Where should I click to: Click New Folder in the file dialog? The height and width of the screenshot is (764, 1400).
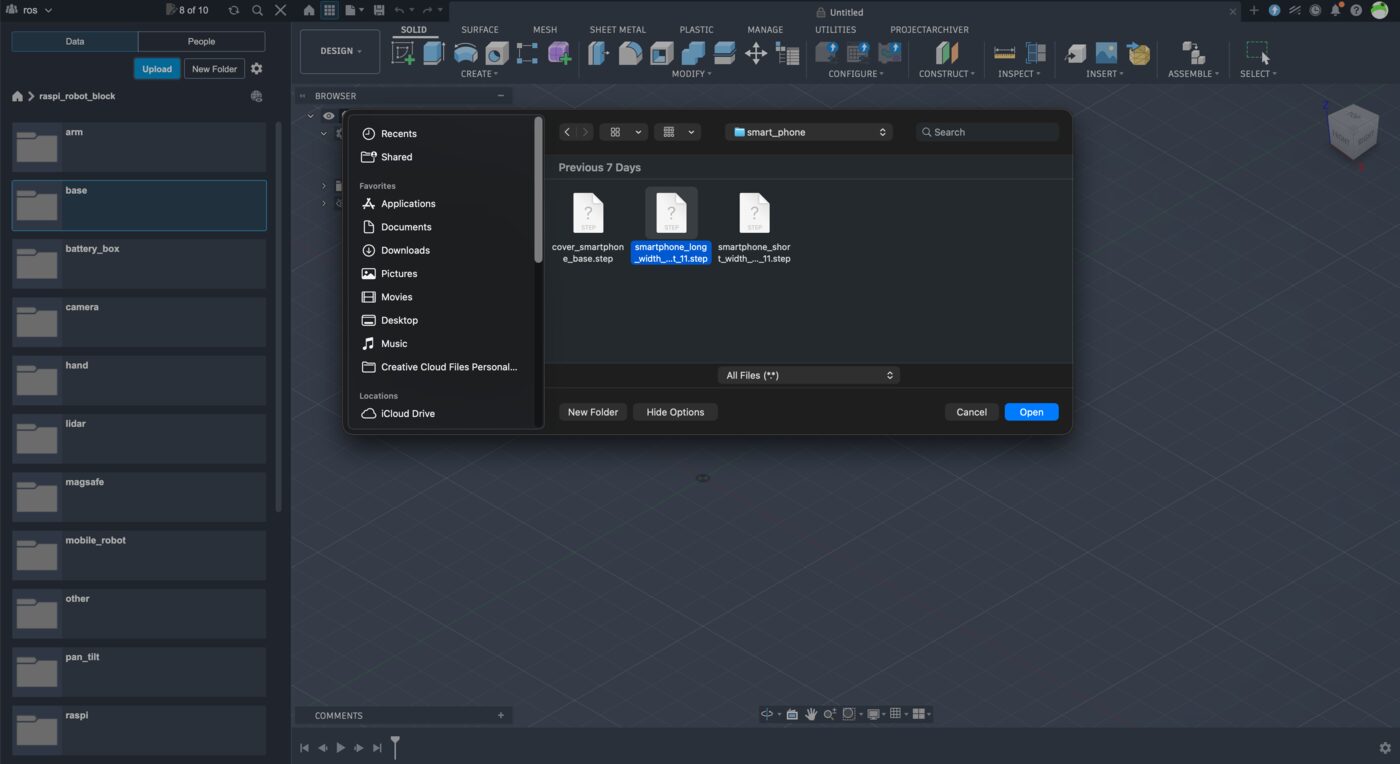pos(593,412)
